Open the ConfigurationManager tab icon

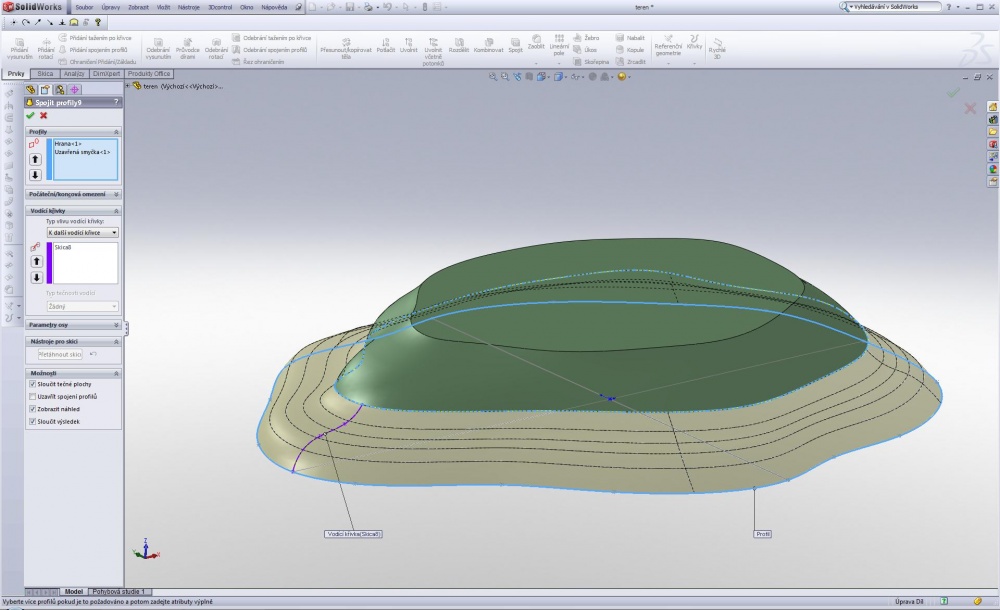pos(60,90)
